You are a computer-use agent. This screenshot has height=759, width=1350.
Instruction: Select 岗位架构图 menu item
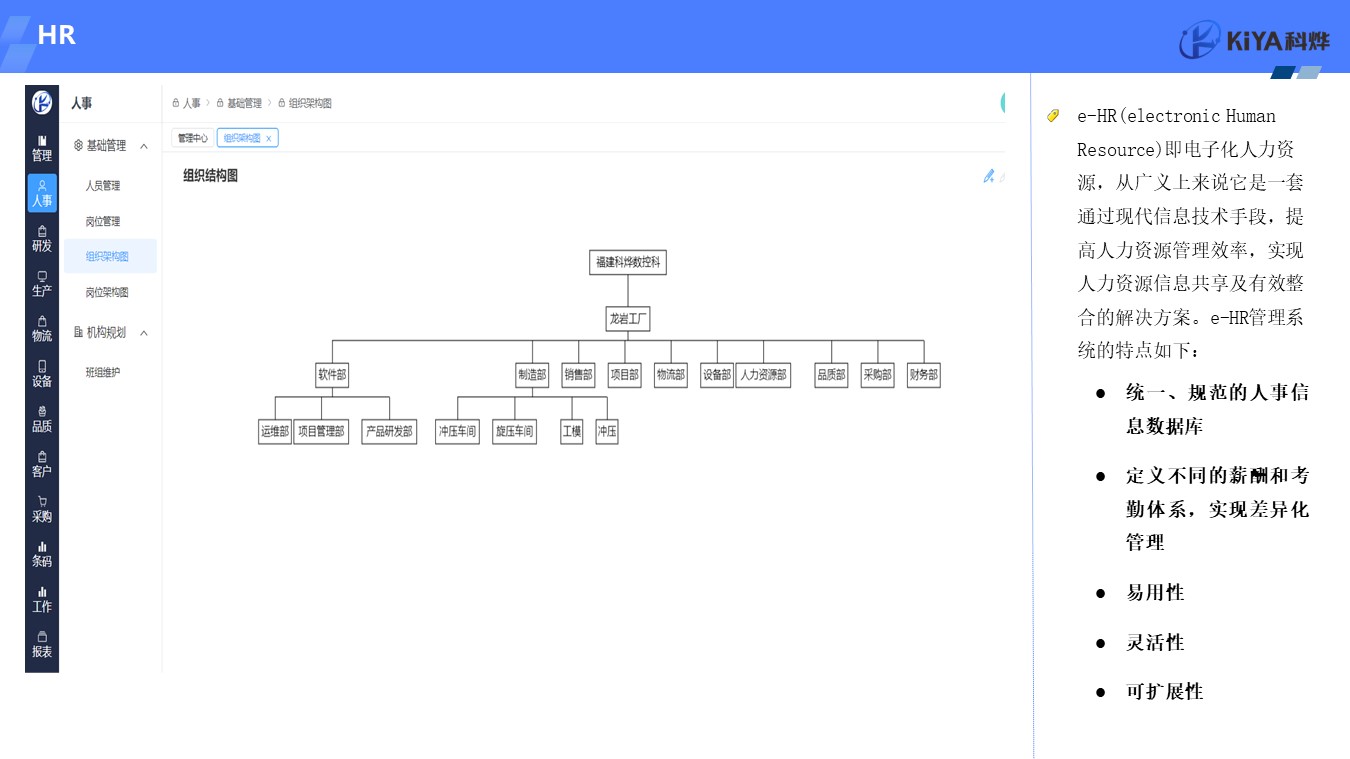pyautogui.click(x=107, y=293)
